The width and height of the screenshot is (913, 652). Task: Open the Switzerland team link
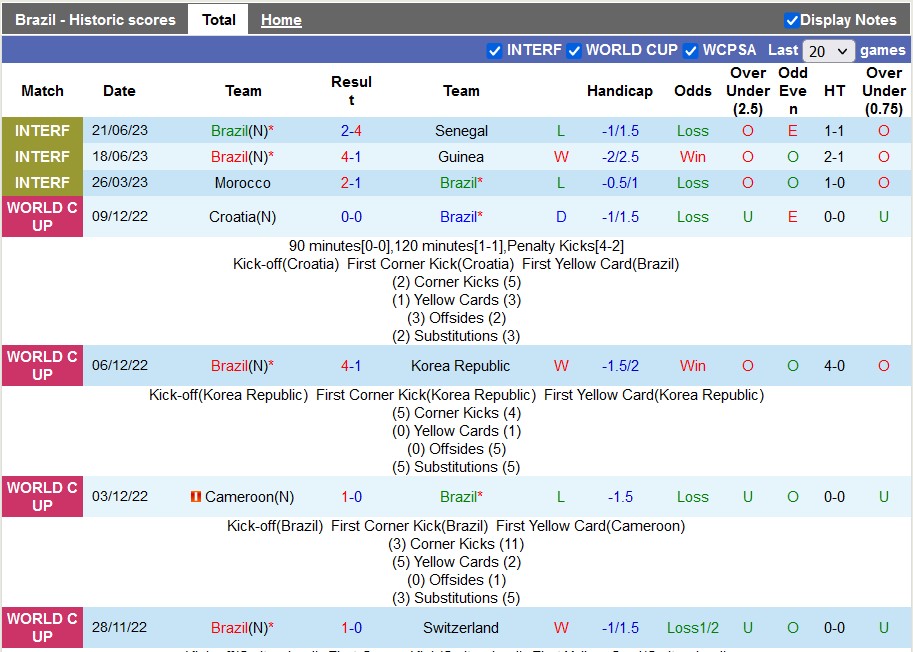coord(461,628)
